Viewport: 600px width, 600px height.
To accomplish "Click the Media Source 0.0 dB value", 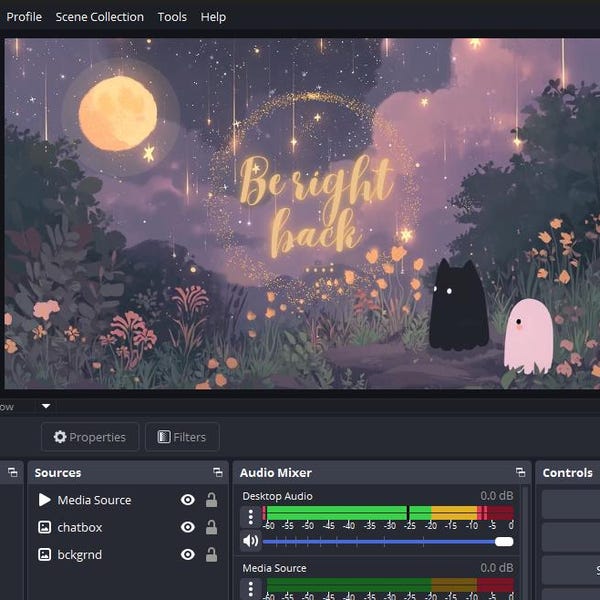I will coord(497,568).
